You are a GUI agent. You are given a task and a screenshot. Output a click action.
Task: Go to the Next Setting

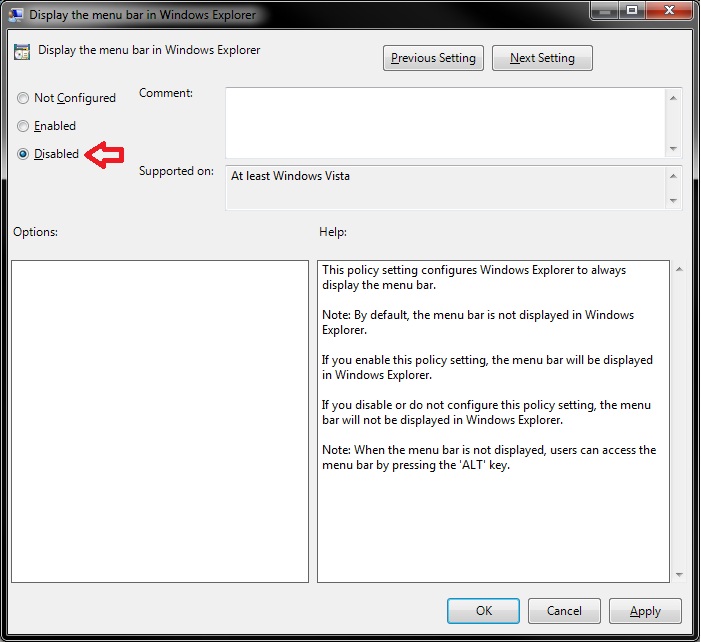(542, 58)
